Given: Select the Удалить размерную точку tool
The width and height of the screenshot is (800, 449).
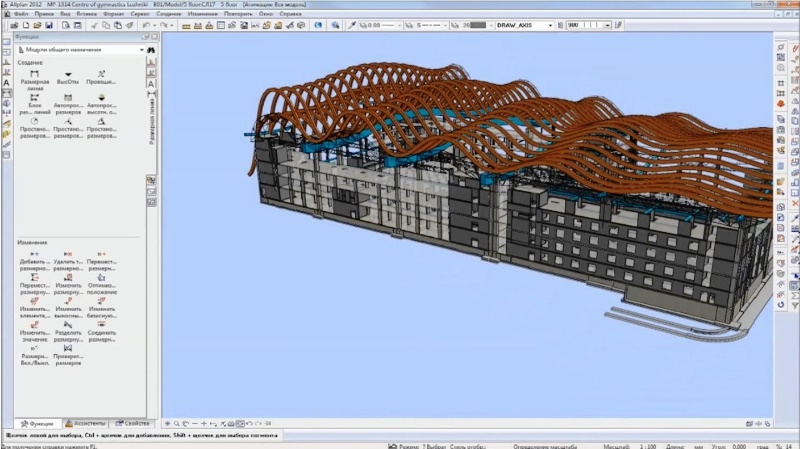Looking at the screenshot, I should click(x=68, y=261).
